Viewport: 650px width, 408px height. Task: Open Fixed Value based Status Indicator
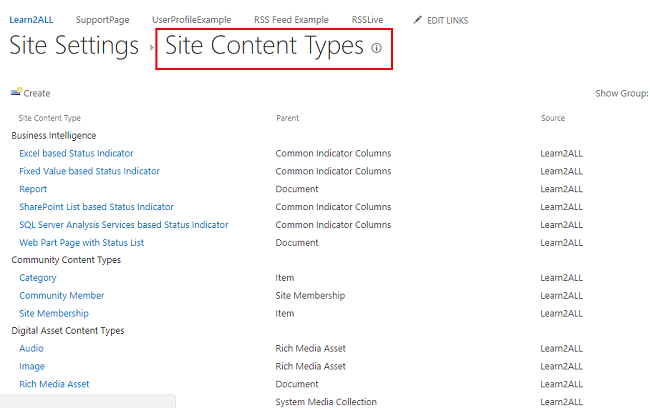[89, 171]
